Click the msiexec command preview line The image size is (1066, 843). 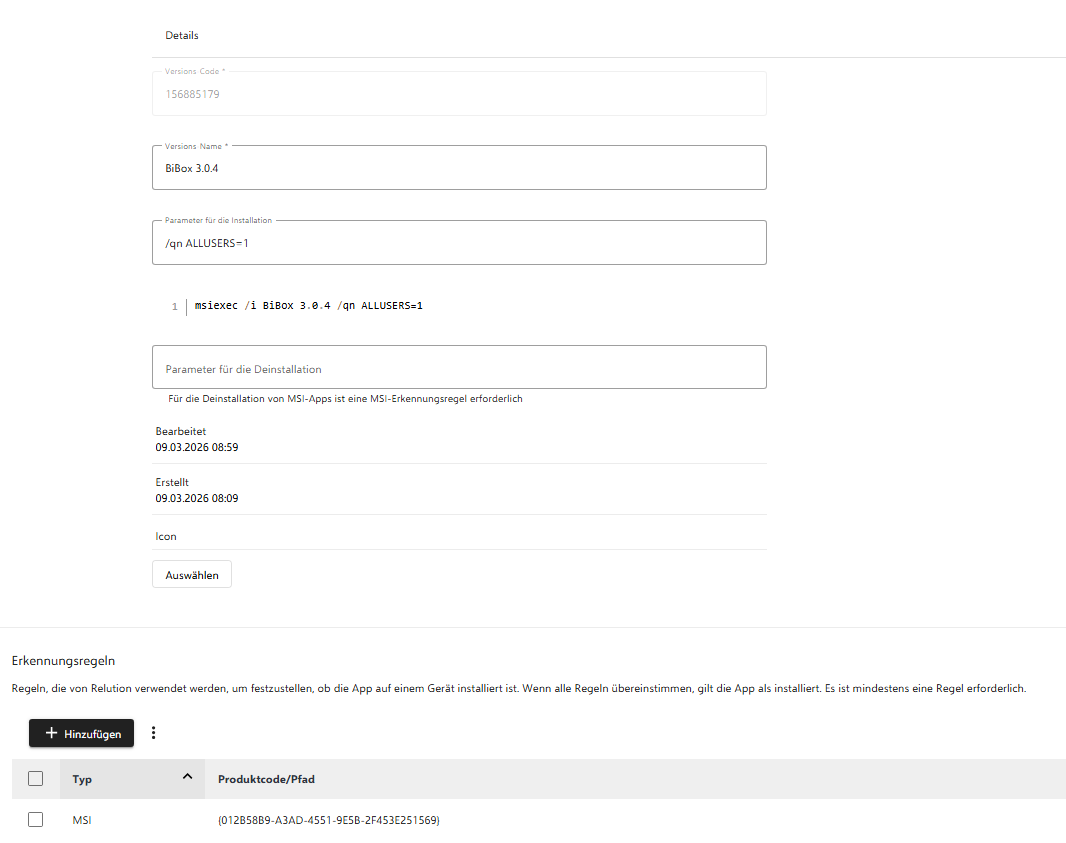pos(309,306)
